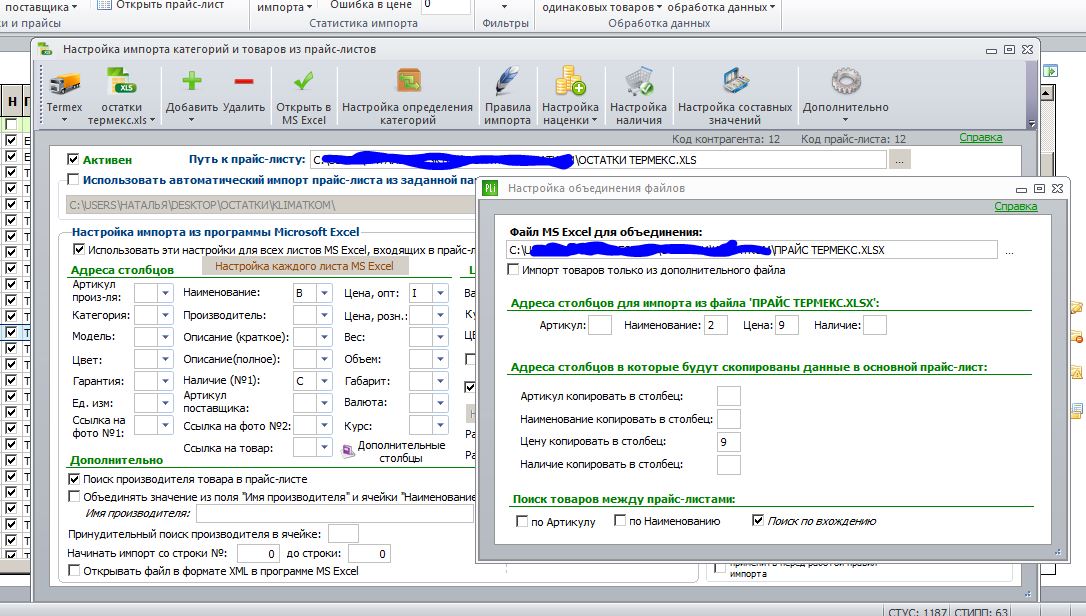This screenshot has width=1086, height=616.
Task: Click Принудительный поиск производителя в ячейке field
Action: [343, 534]
